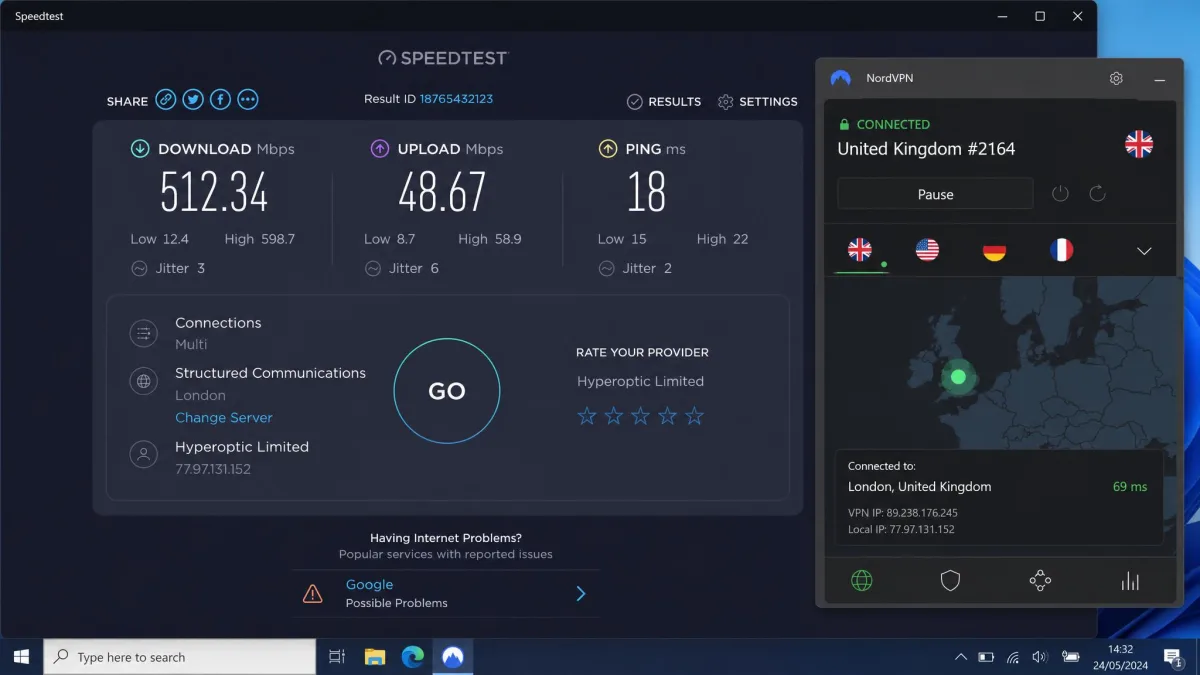Click the Structured Communications globe icon

144,381
